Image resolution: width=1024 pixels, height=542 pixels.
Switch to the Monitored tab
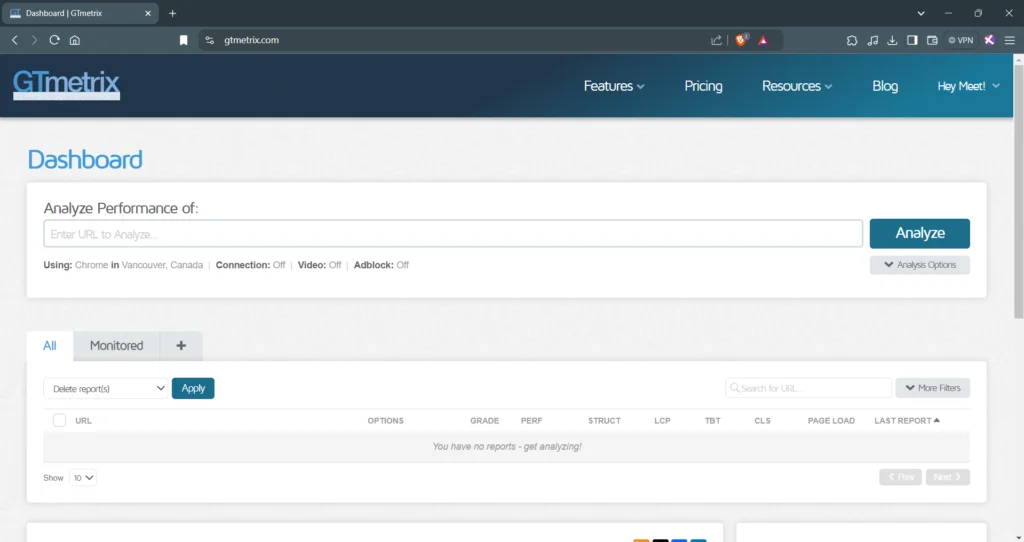coord(116,346)
